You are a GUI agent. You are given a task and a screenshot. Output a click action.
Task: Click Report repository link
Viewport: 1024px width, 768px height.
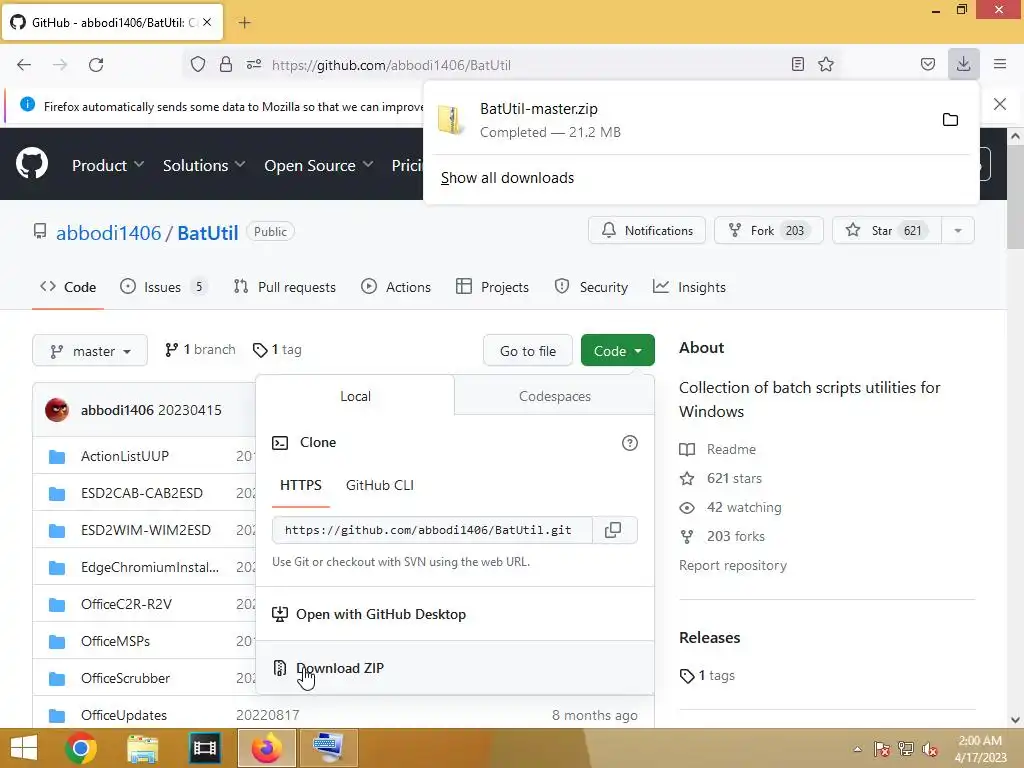[x=733, y=566]
